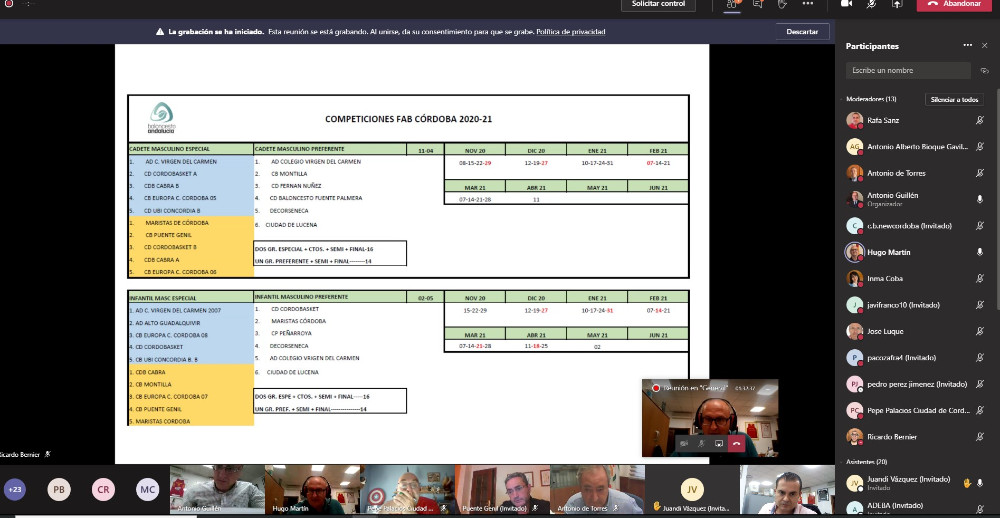Screen dimensions: 1000x518
Task: Click the Solicitar control button
Action: pos(659,4)
